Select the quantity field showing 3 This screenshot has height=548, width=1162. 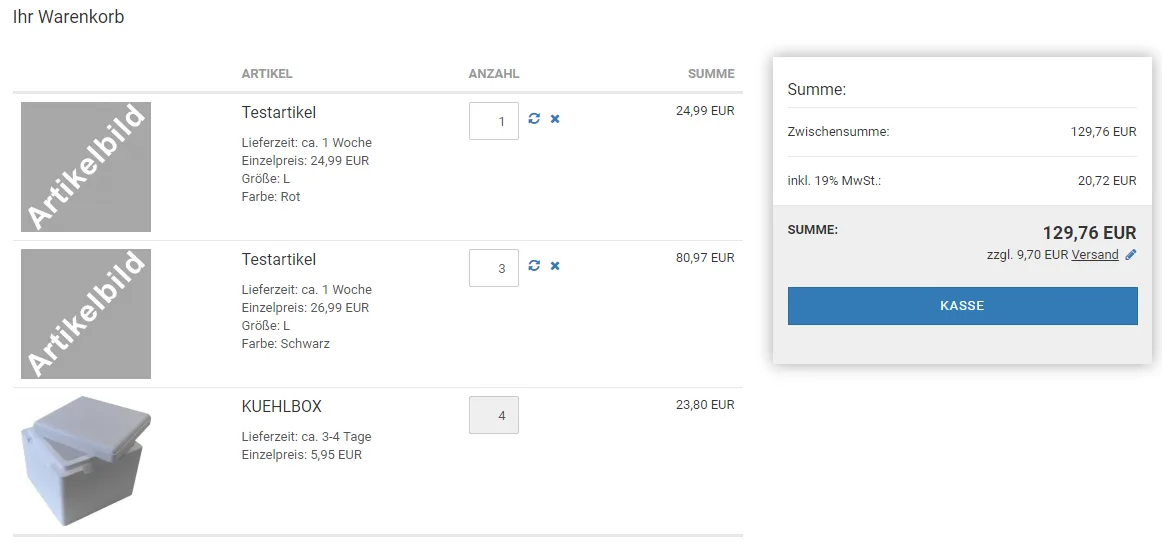[494, 268]
